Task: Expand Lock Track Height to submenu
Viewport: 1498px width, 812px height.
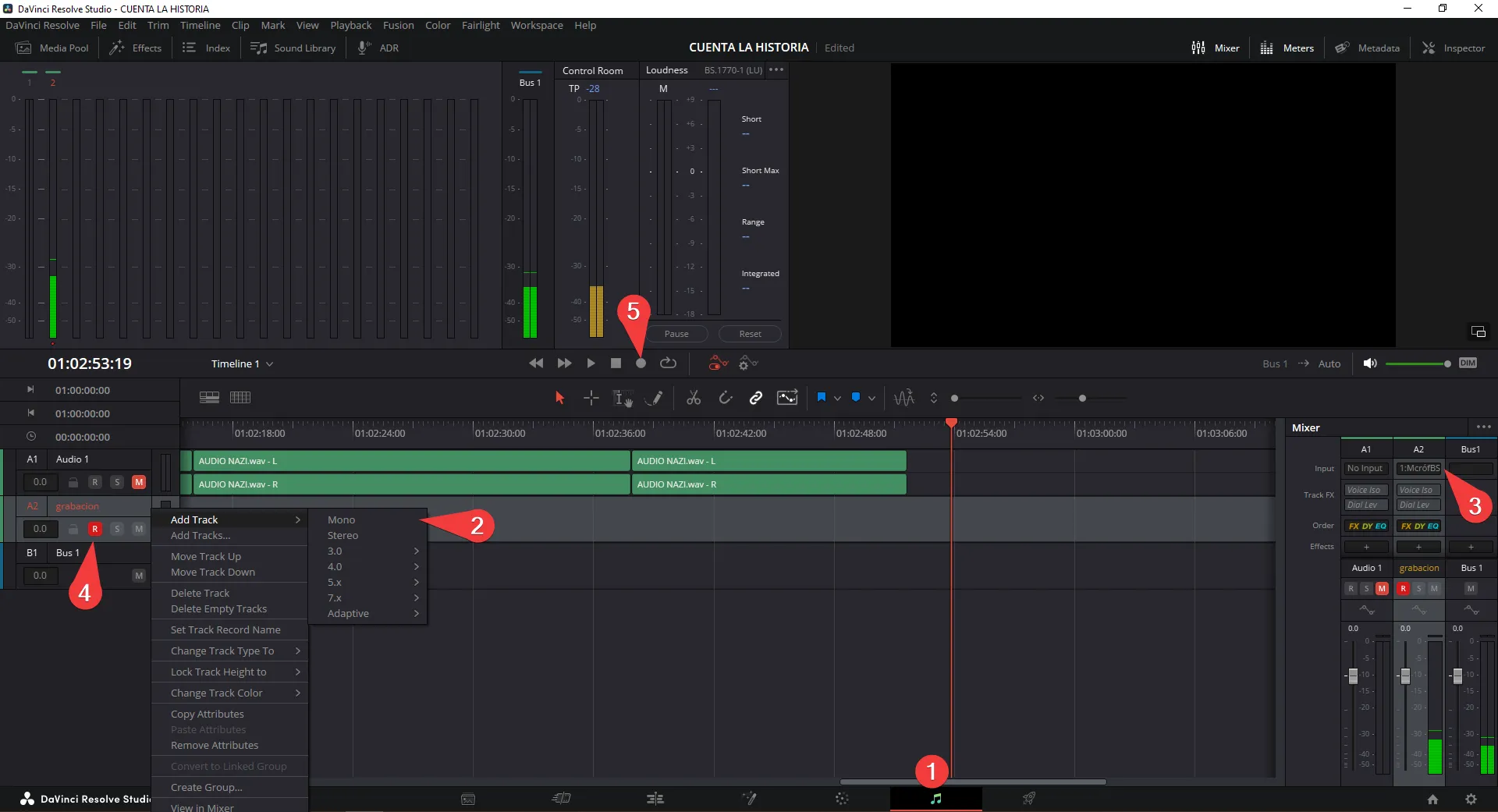Action: pyautogui.click(x=229, y=672)
